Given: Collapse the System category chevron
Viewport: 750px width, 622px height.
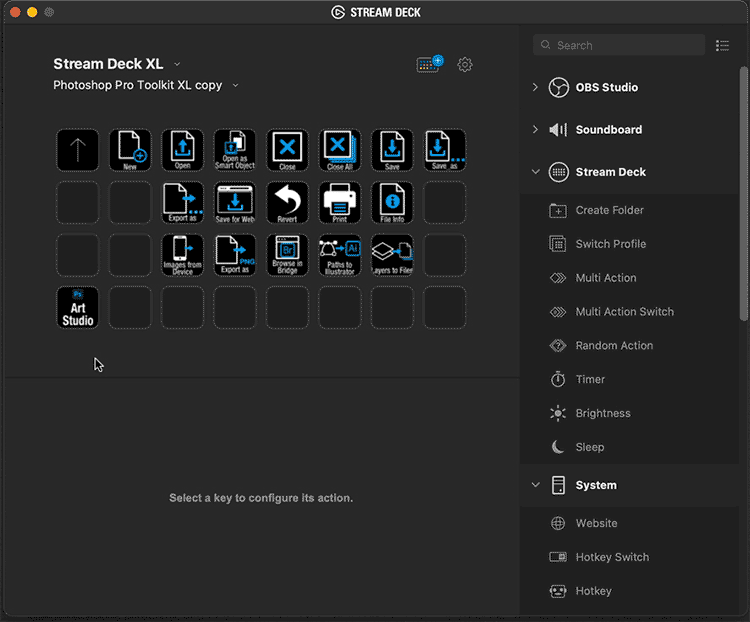Looking at the screenshot, I should click(x=536, y=485).
